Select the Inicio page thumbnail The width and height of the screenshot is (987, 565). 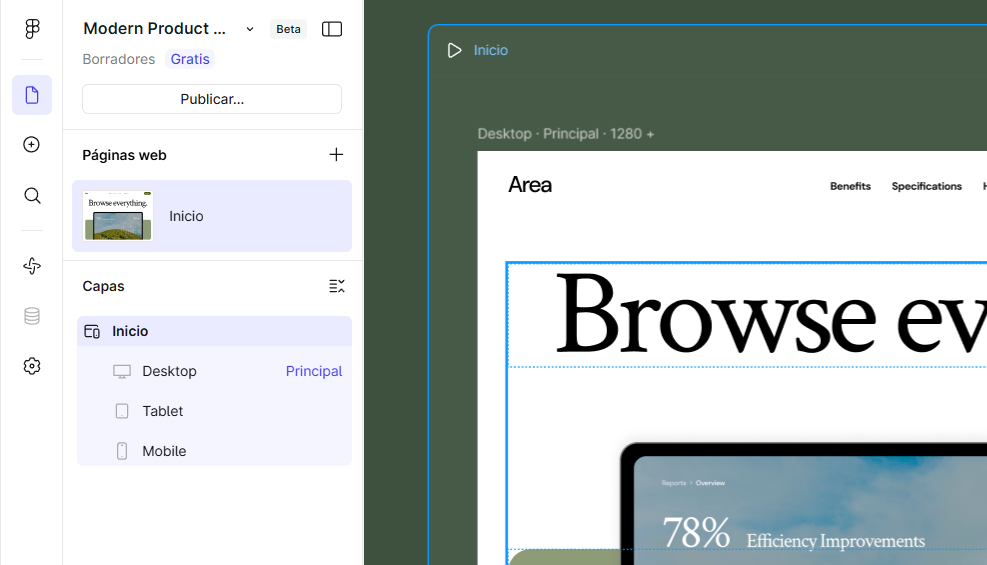(118, 216)
